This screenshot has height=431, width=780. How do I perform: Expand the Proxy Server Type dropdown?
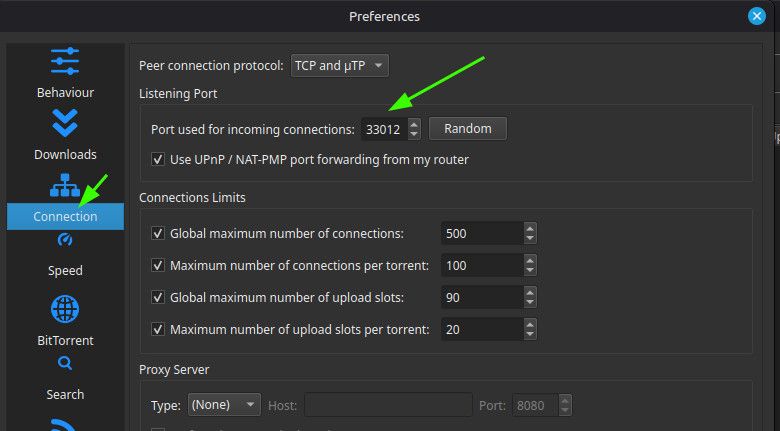224,405
